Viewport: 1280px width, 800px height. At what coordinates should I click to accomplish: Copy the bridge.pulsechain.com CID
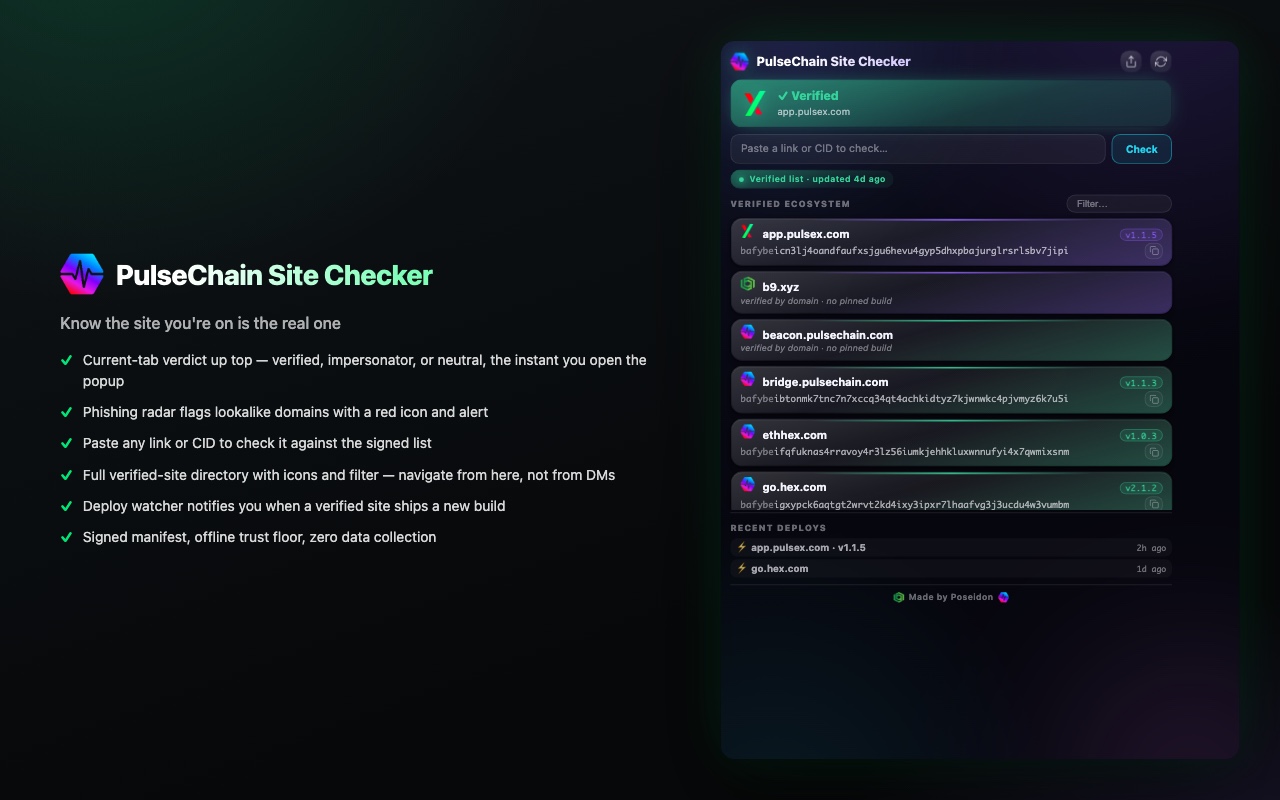pos(1153,399)
